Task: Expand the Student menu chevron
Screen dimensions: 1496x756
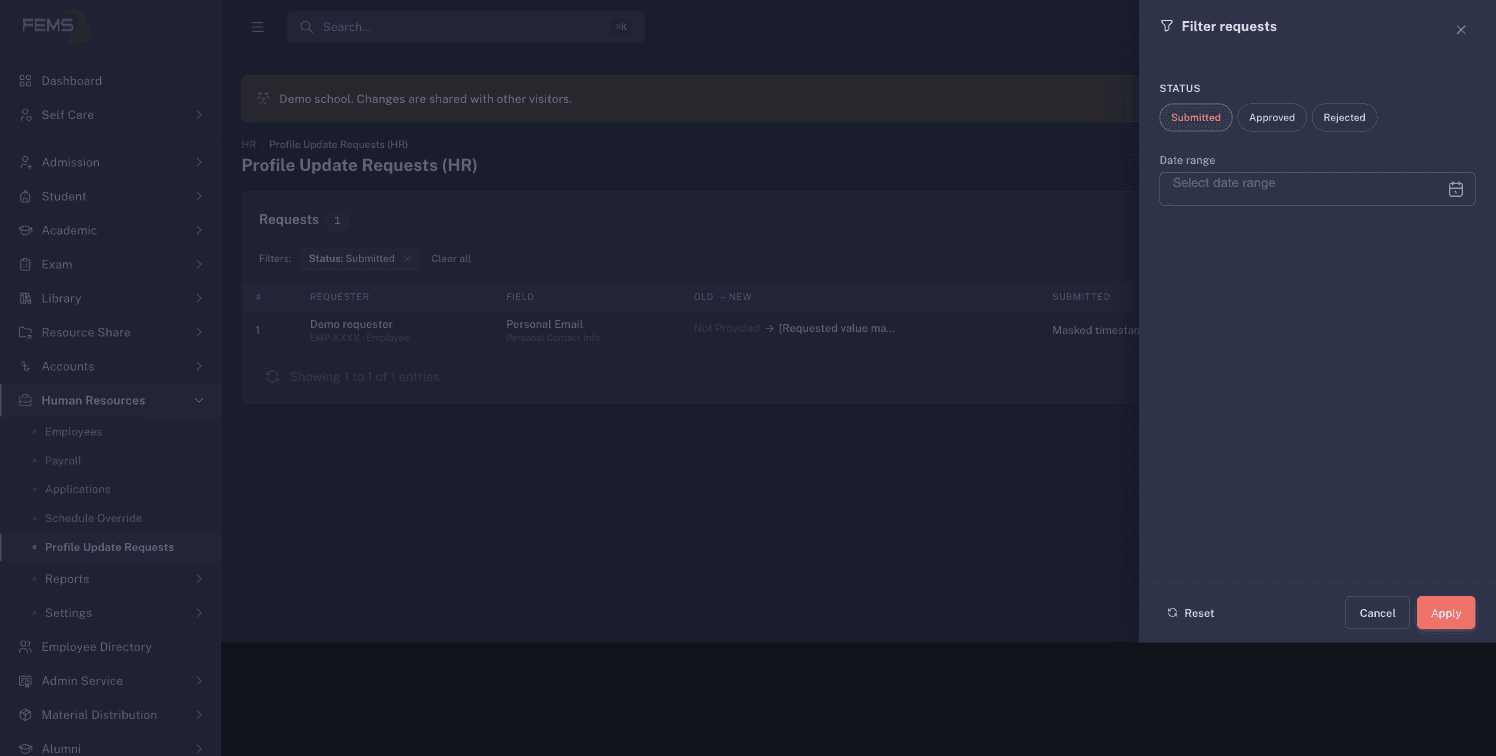Action: pos(199,196)
